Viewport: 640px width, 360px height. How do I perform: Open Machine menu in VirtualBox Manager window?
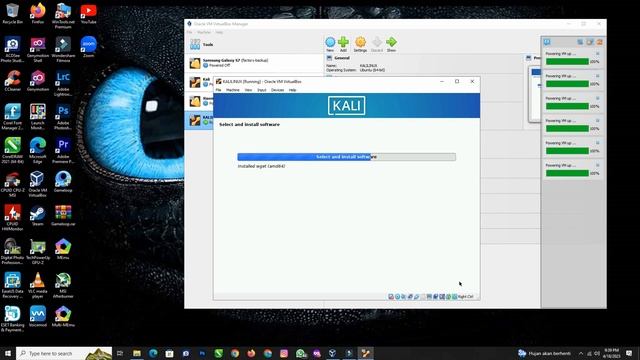[x=204, y=32]
